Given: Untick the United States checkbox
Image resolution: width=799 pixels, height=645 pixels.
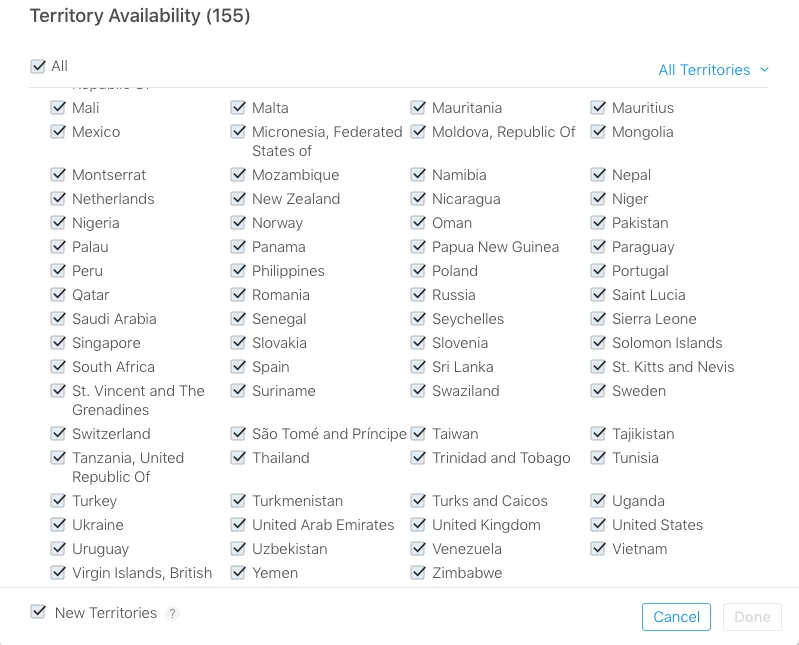Looking at the screenshot, I should pos(598,525).
